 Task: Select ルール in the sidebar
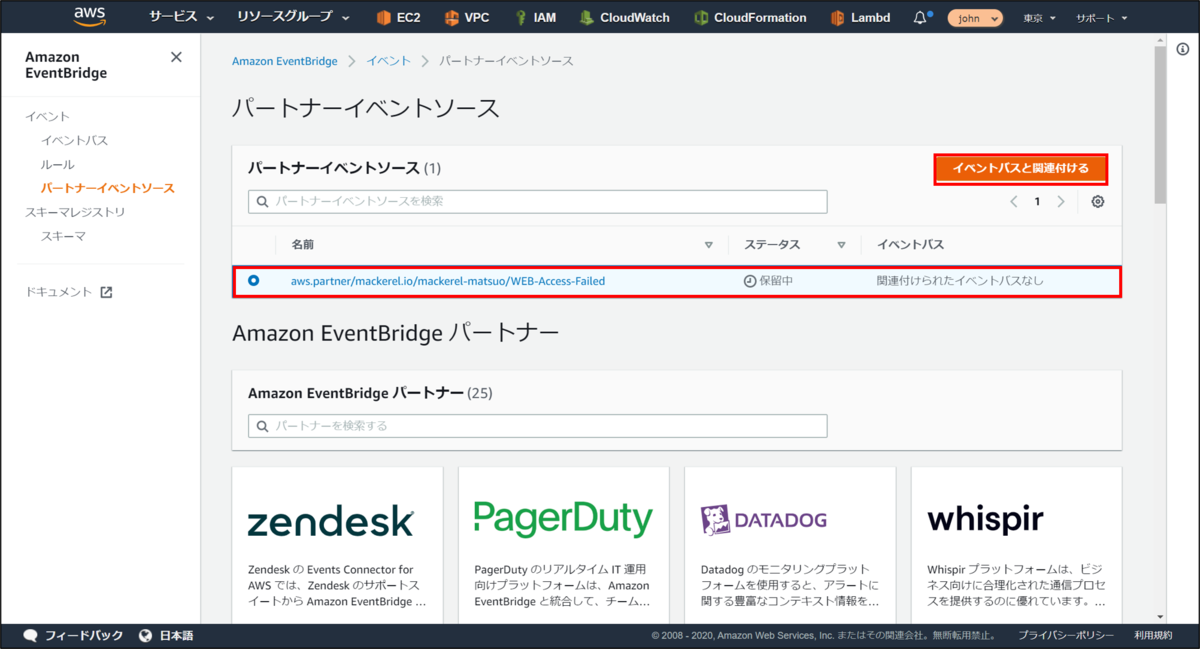[x=57, y=164]
